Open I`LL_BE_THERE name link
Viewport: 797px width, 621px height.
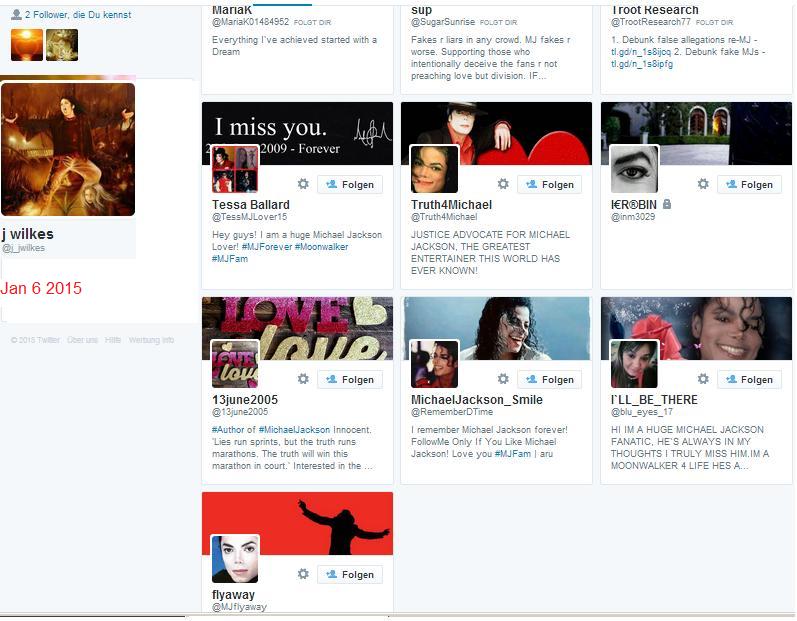click(x=654, y=399)
